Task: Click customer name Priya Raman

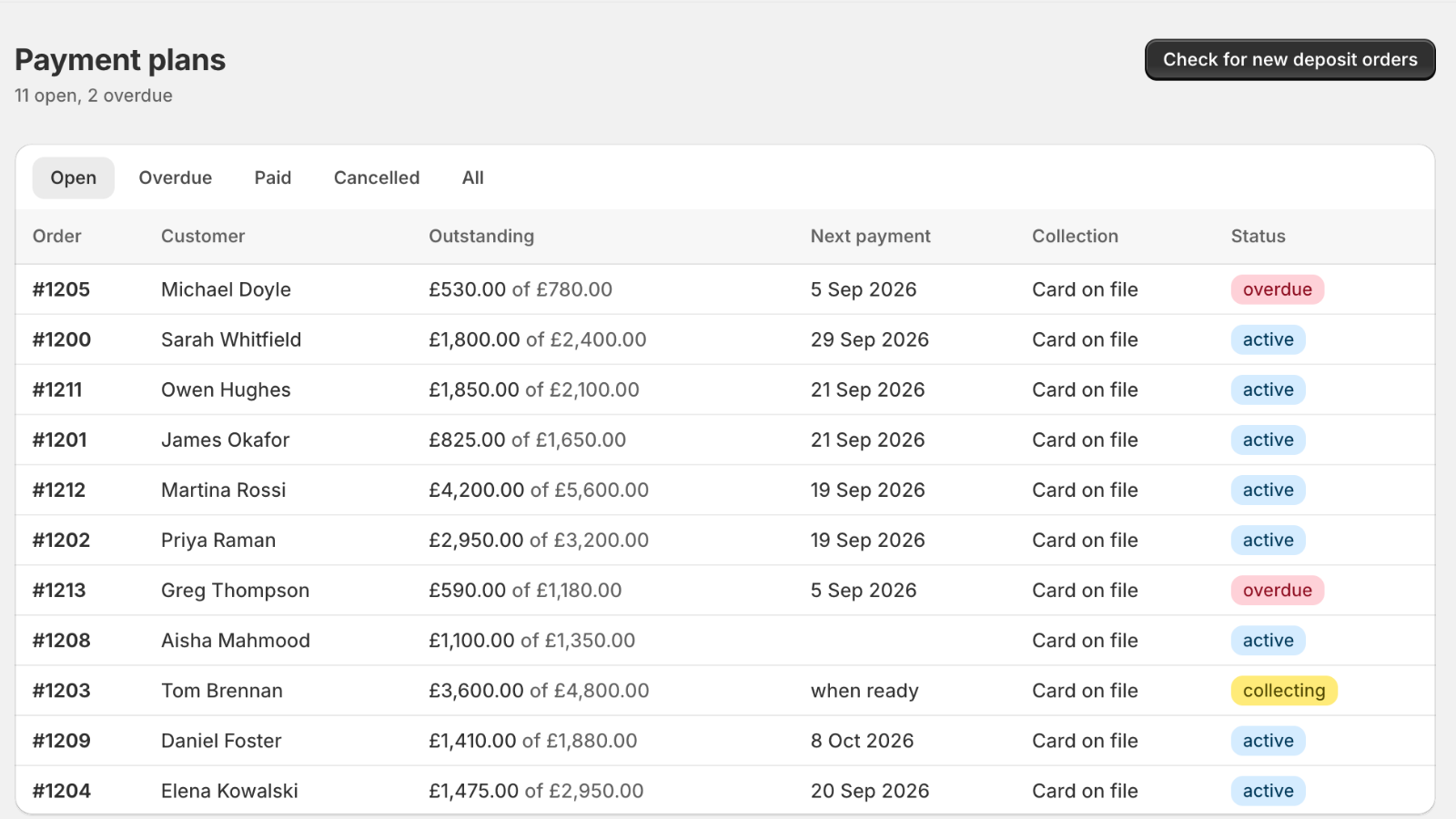Action: [218, 540]
